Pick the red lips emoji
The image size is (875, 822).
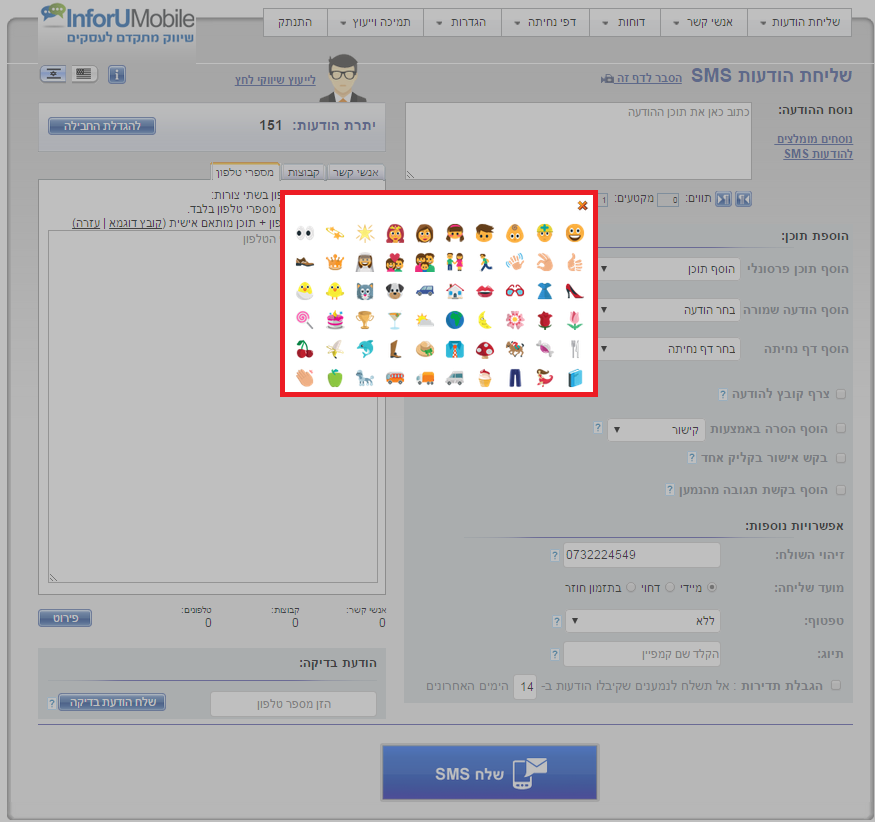485,291
